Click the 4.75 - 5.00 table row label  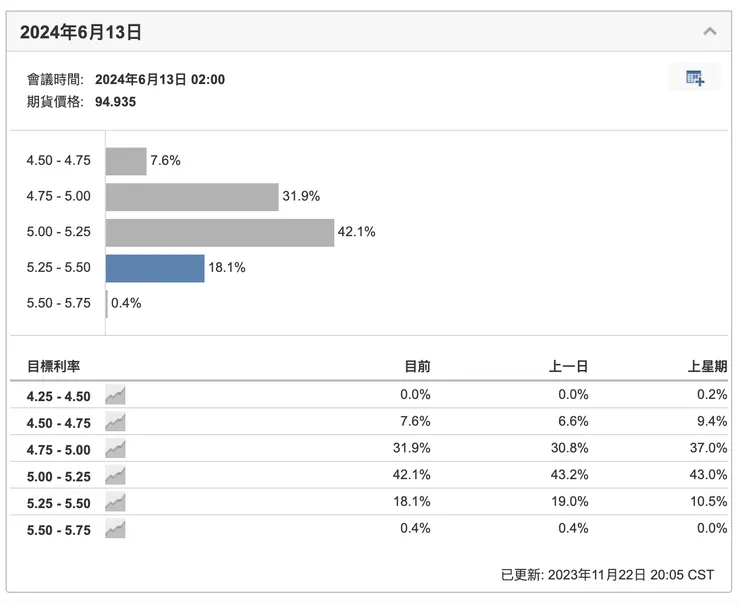tap(59, 449)
